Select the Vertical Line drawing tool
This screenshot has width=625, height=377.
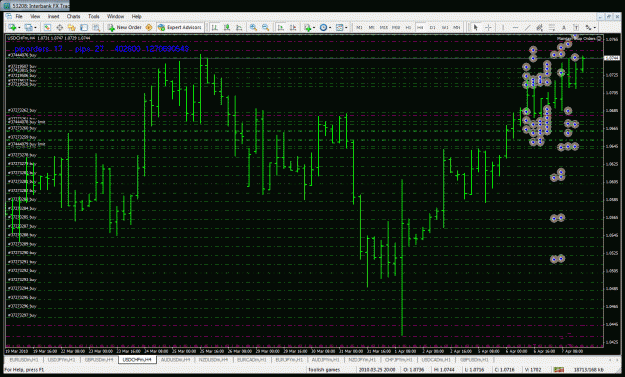[503, 27]
